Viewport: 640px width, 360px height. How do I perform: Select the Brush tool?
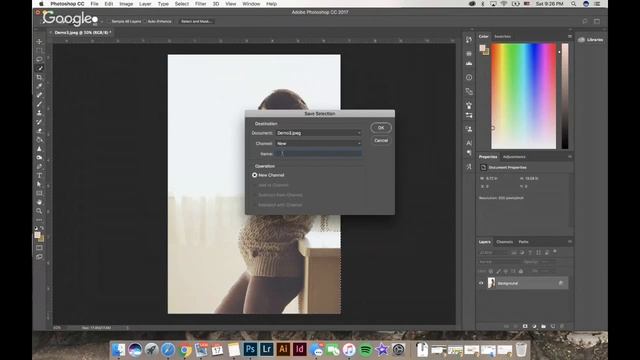39,104
